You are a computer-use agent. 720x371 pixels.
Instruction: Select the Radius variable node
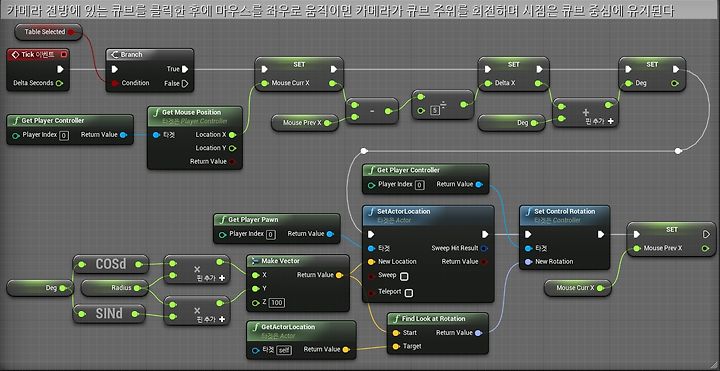[115, 288]
